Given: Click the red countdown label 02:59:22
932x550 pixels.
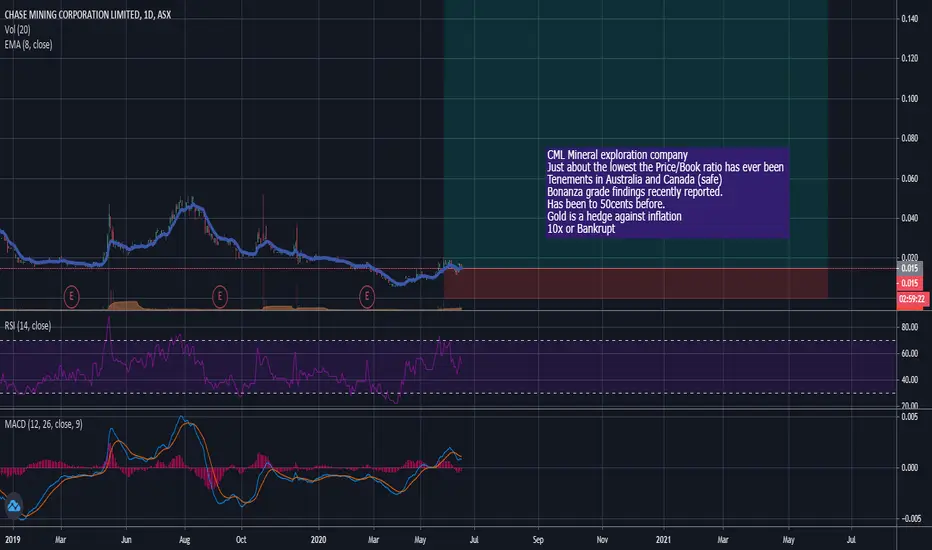Looking at the screenshot, I should coord(912,298).
